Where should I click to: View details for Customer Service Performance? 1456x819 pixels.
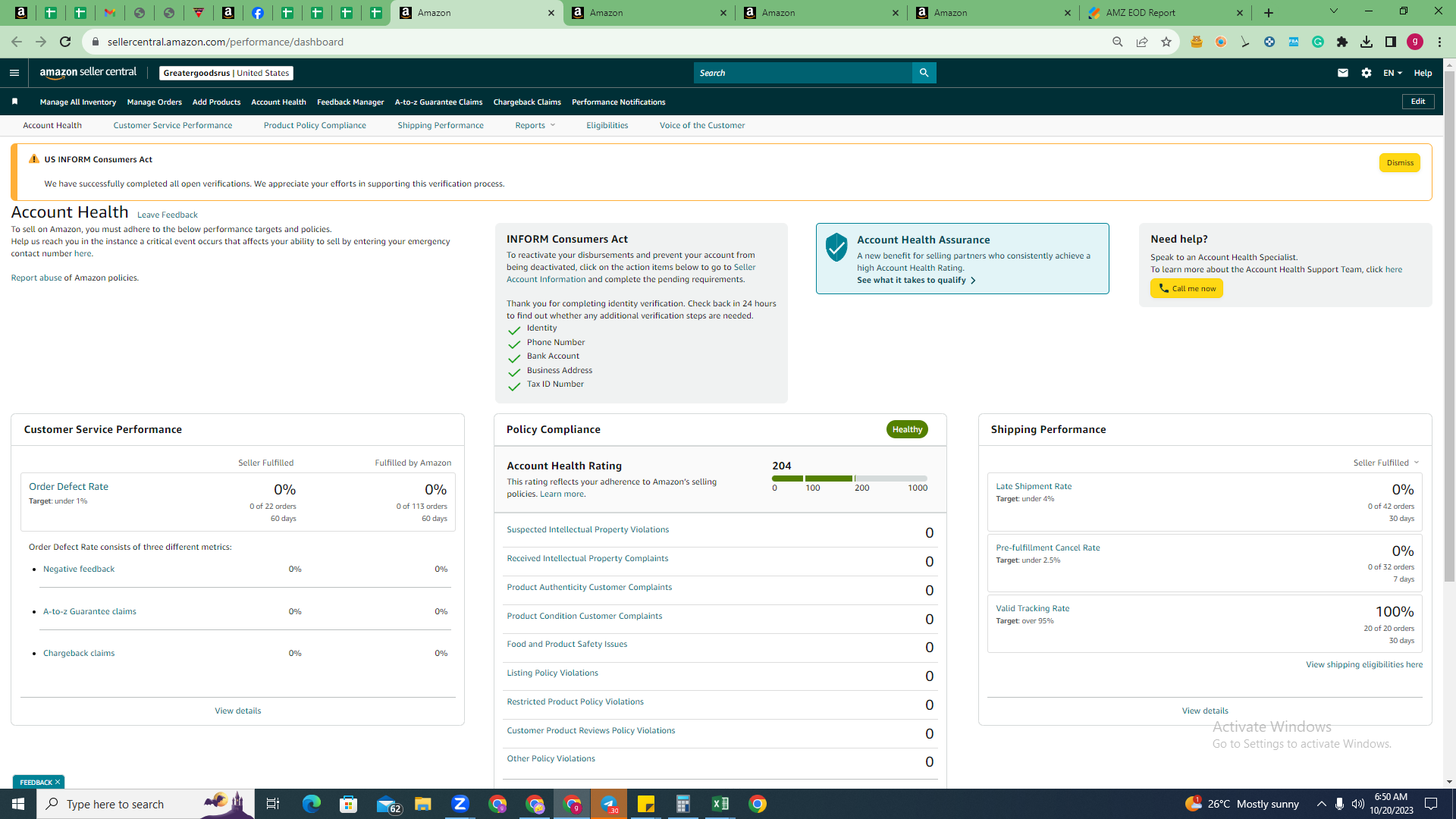point(238,711)
